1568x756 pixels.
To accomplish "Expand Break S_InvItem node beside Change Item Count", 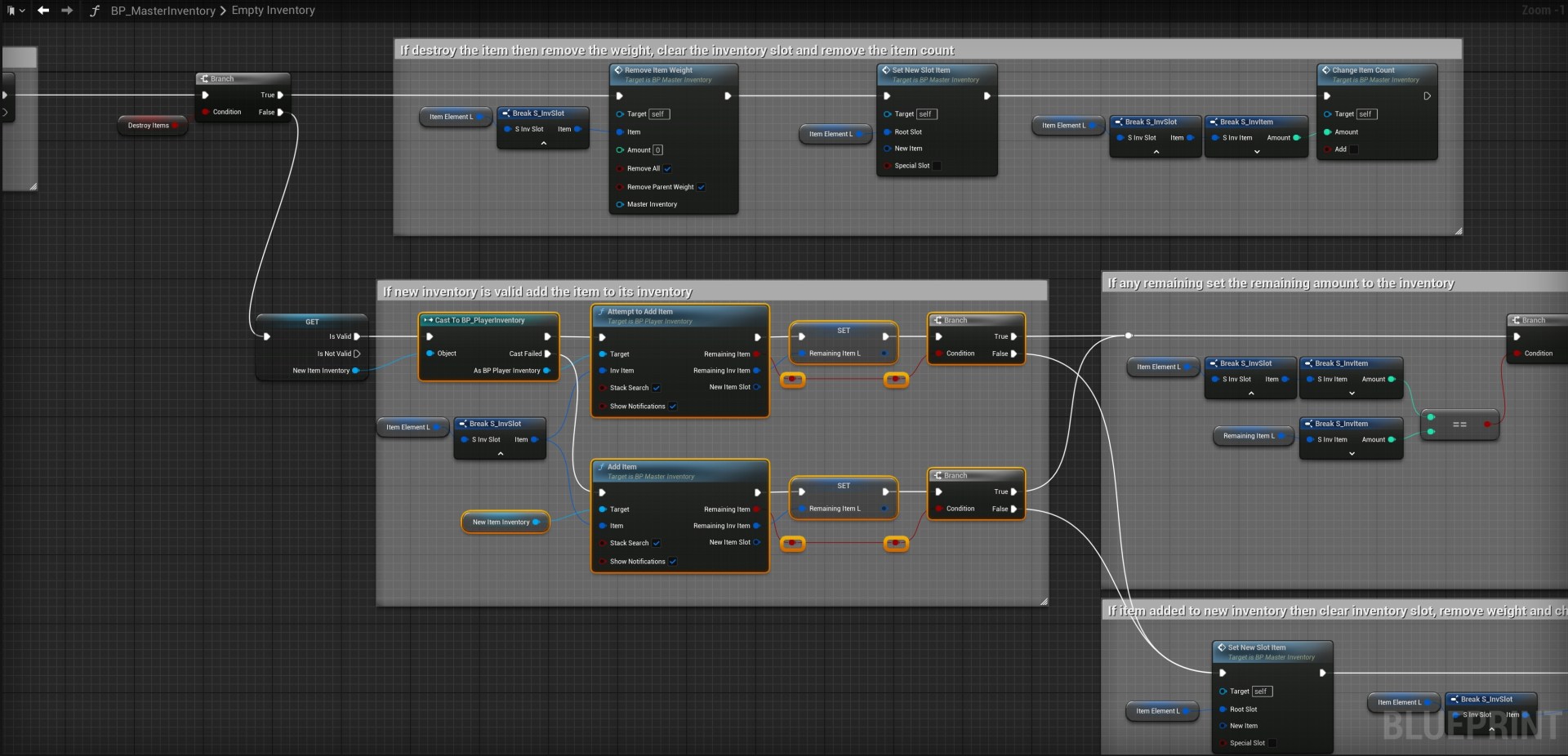I will pos(1256,152).
